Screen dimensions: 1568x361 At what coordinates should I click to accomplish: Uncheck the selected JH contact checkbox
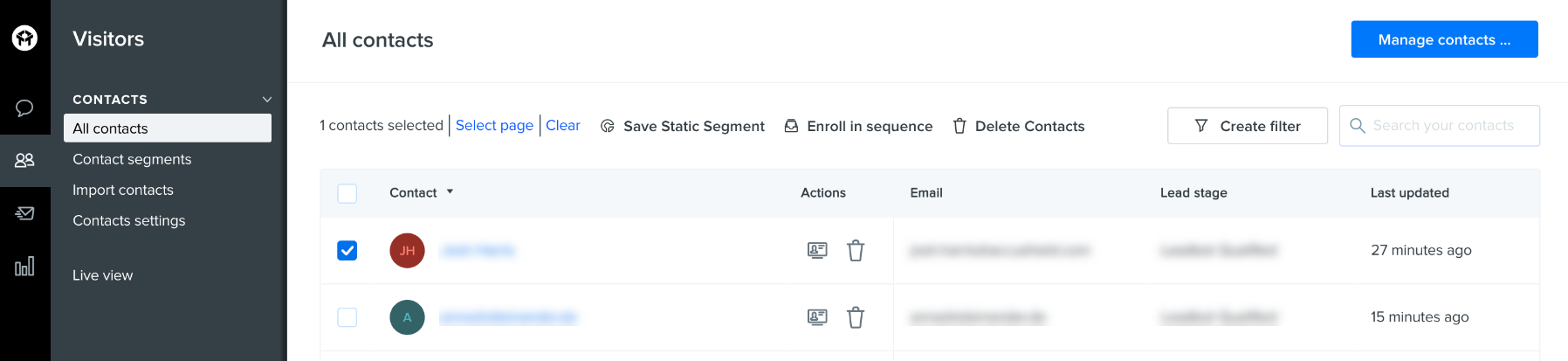click(347, 251)
